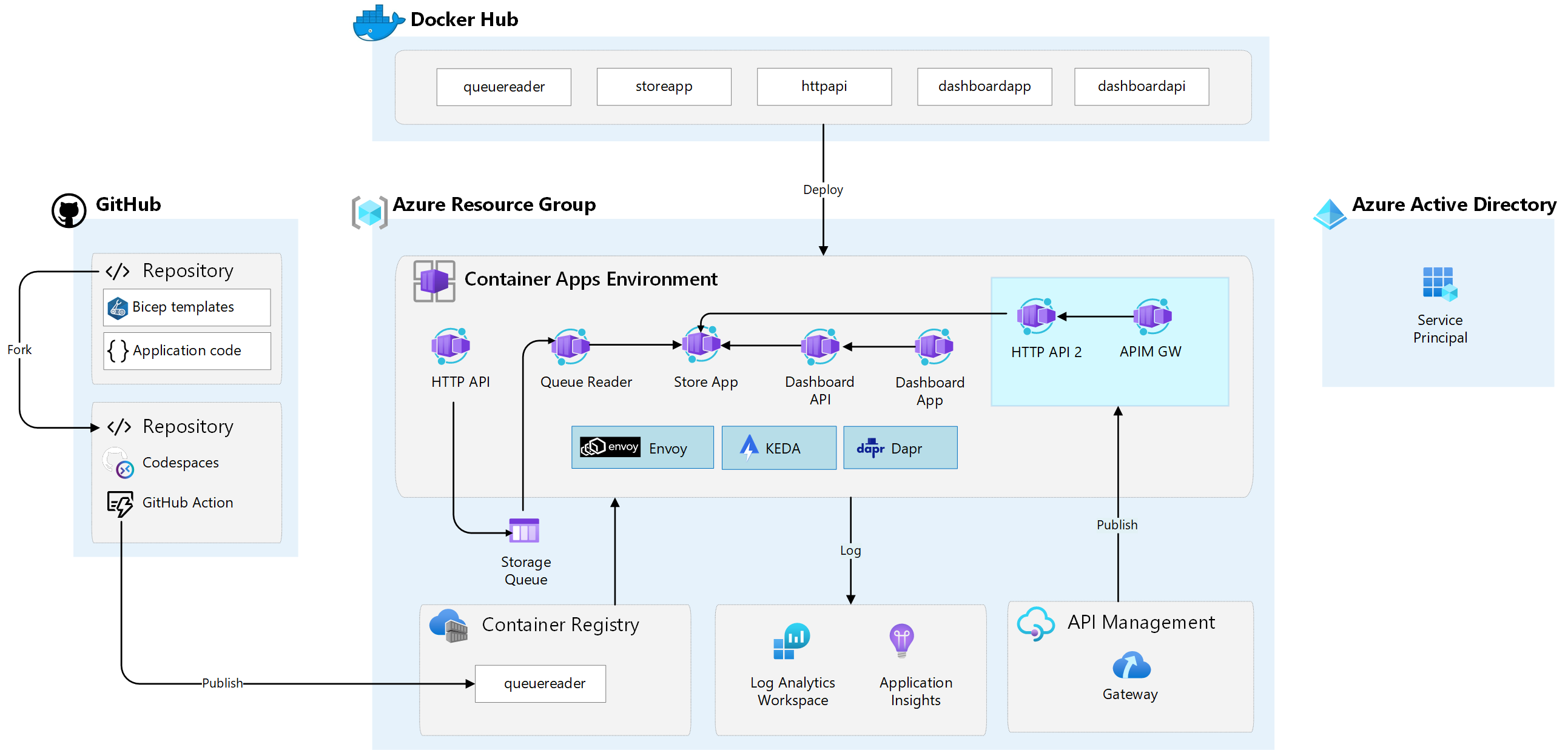
Task: Click the Gateway label
Action: [x=1129, y=695]
